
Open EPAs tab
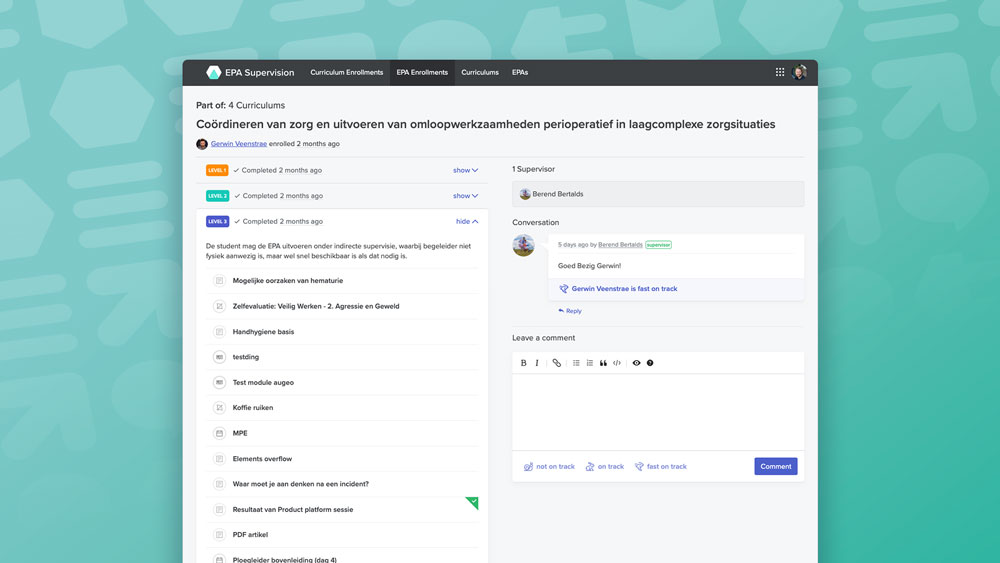pyautogui.click(x=520, y=73)
